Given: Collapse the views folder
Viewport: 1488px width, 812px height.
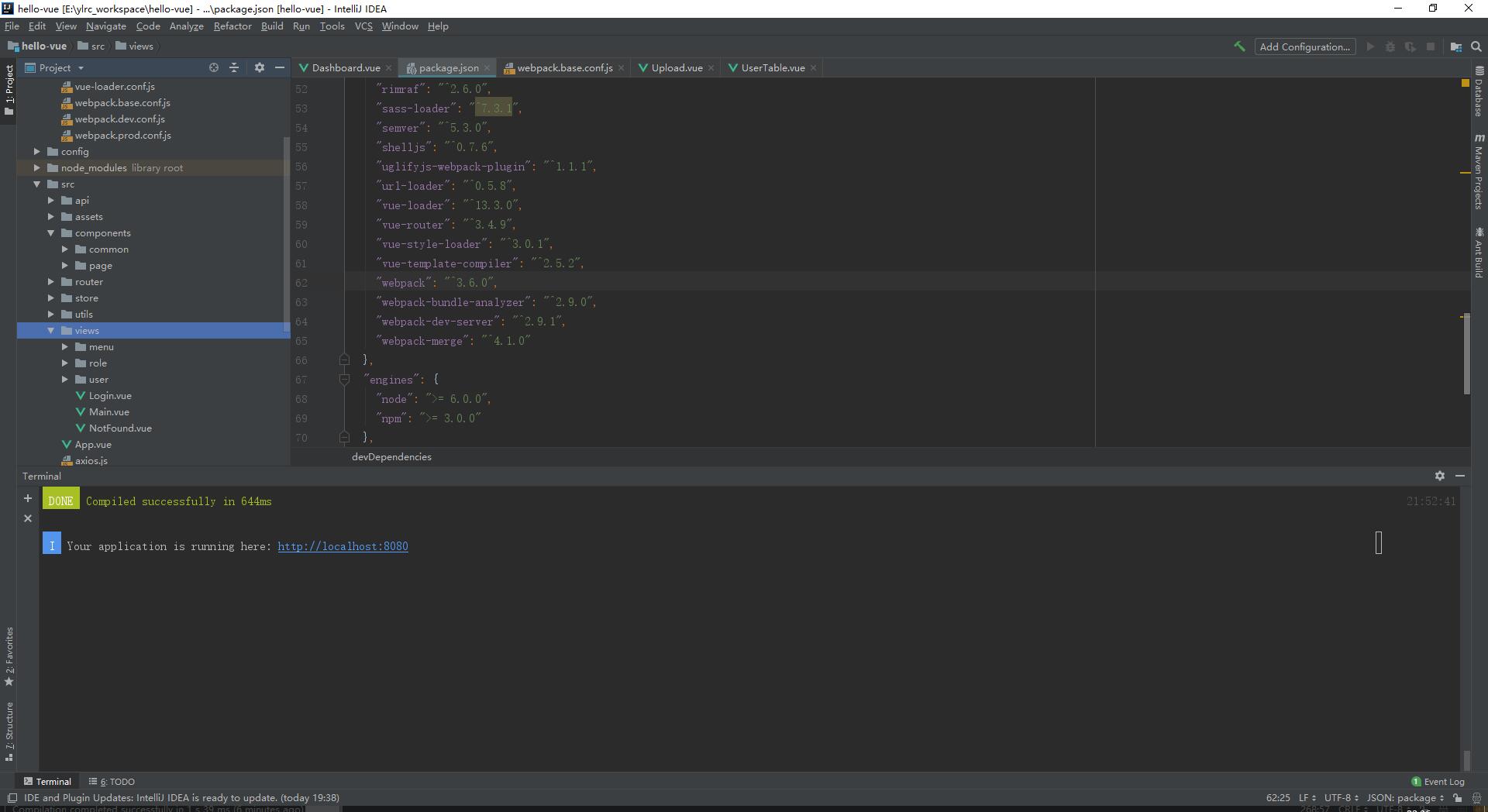Looking at the screenshot, I should pos(50,330).
